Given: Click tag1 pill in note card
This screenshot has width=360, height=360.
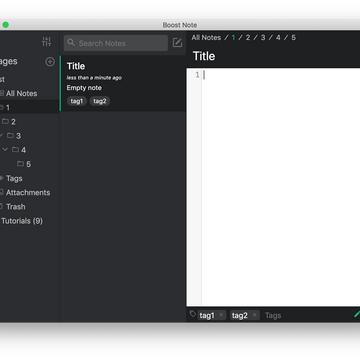Looking at the screenshot, I should pos(77,101).
